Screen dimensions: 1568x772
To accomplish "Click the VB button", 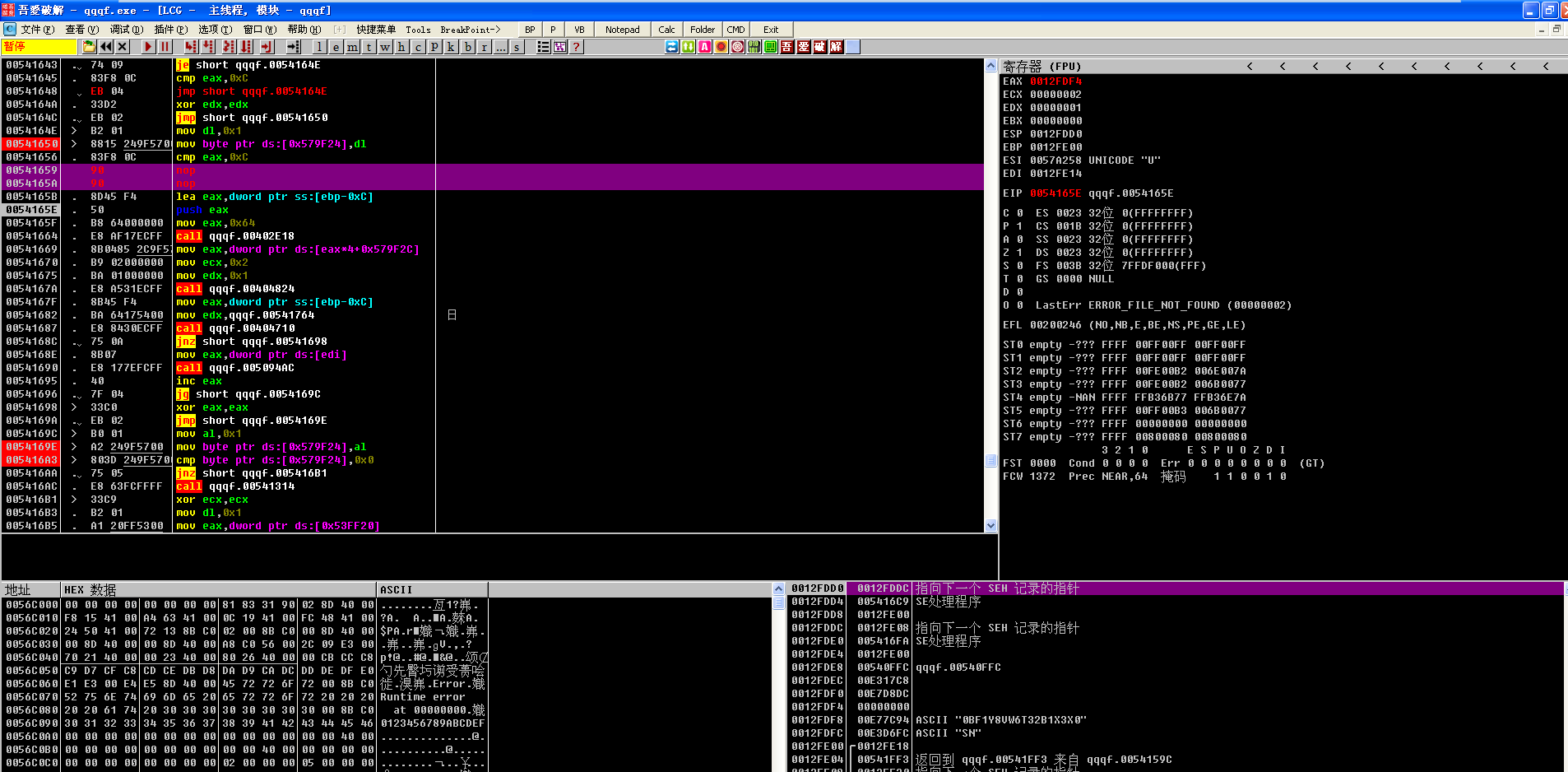I will (x=579, y=30).
